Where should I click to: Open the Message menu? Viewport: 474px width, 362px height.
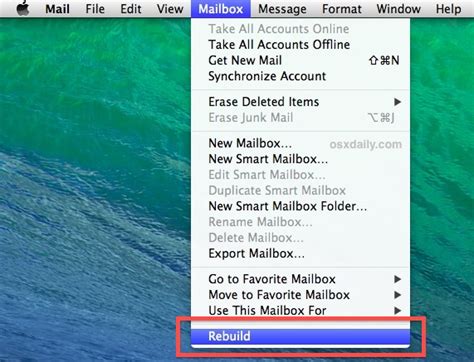coord(282,9)
